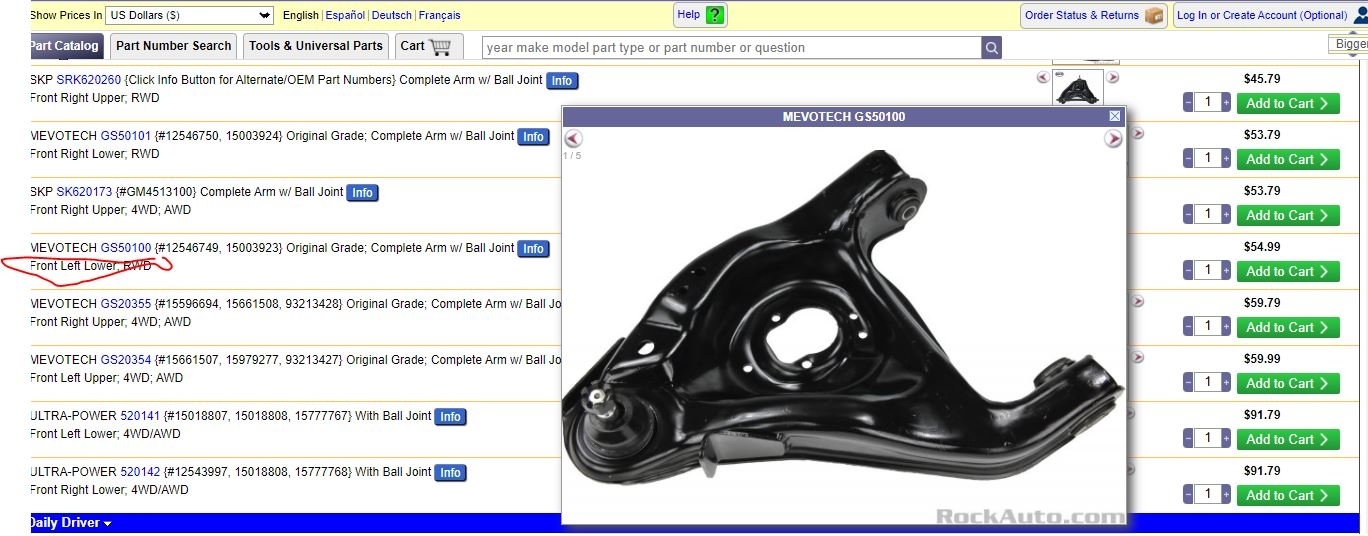This screenshot has width=1368, height=536.
Task: Previous thumbnail arrow for SRK620260 row
Action: click(1043, 77)
